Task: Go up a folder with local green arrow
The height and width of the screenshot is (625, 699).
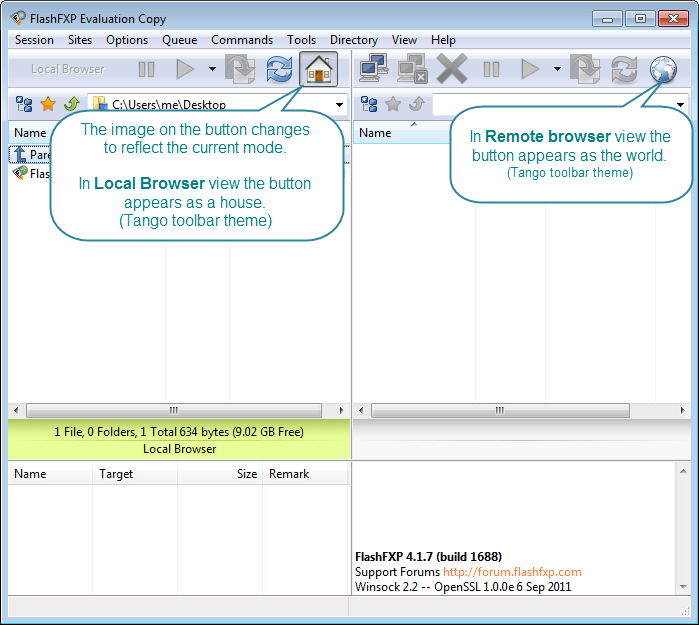Action: (x=71, y=104)
